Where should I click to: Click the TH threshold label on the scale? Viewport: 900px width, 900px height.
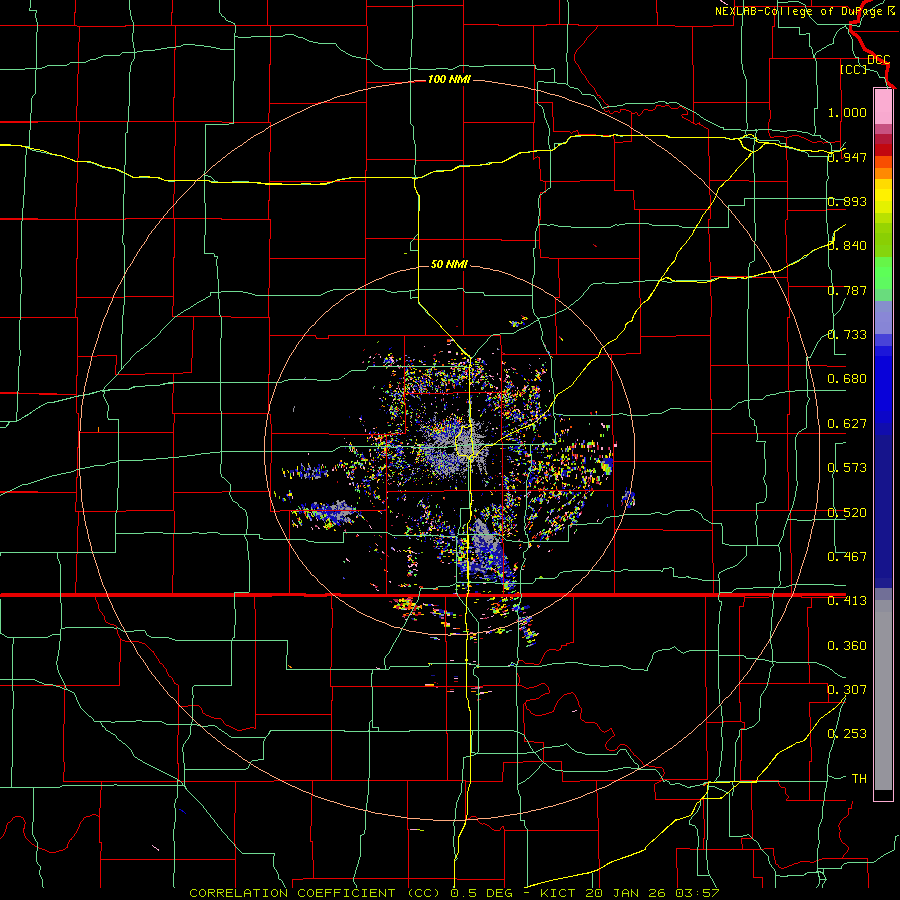coord(859,779)
